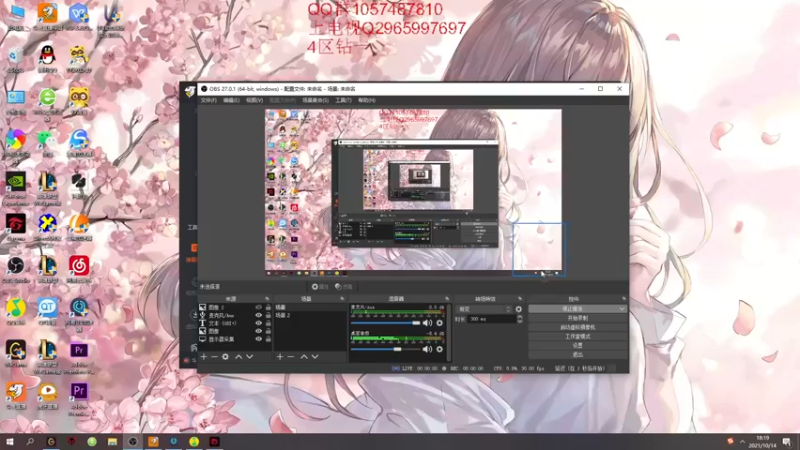This screenshot has height=450, width=800.
Task: Mute the 麦克风/Aux speaker icon
Action: [x=428, y=323]
